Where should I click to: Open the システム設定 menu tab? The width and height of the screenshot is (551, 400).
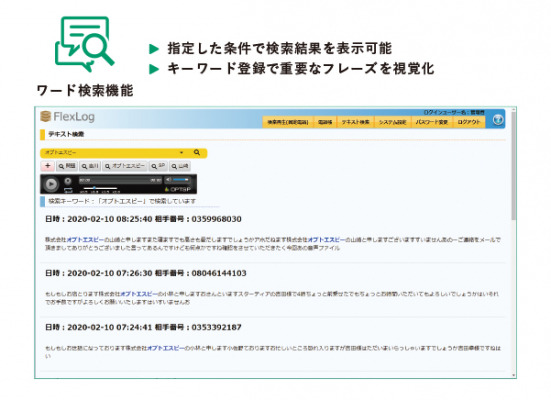pos(393,122)
